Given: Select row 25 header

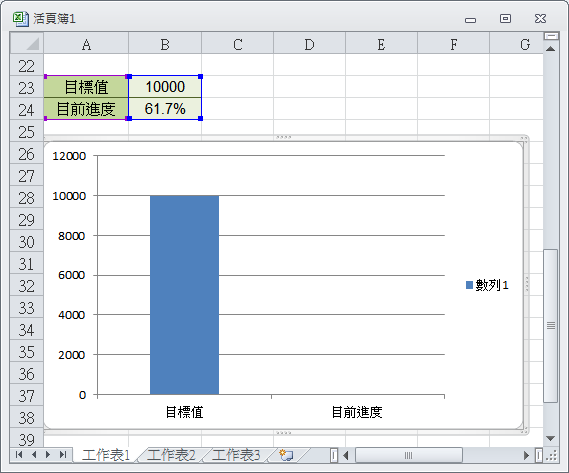Looking at the screenshot, I should coord(26,131).
